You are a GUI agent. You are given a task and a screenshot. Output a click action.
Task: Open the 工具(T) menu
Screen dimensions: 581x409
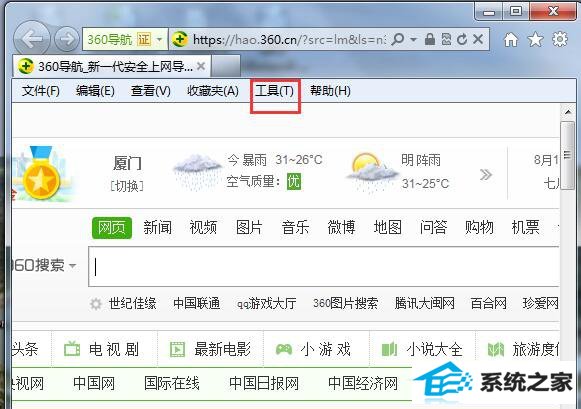tap(275, 91)
